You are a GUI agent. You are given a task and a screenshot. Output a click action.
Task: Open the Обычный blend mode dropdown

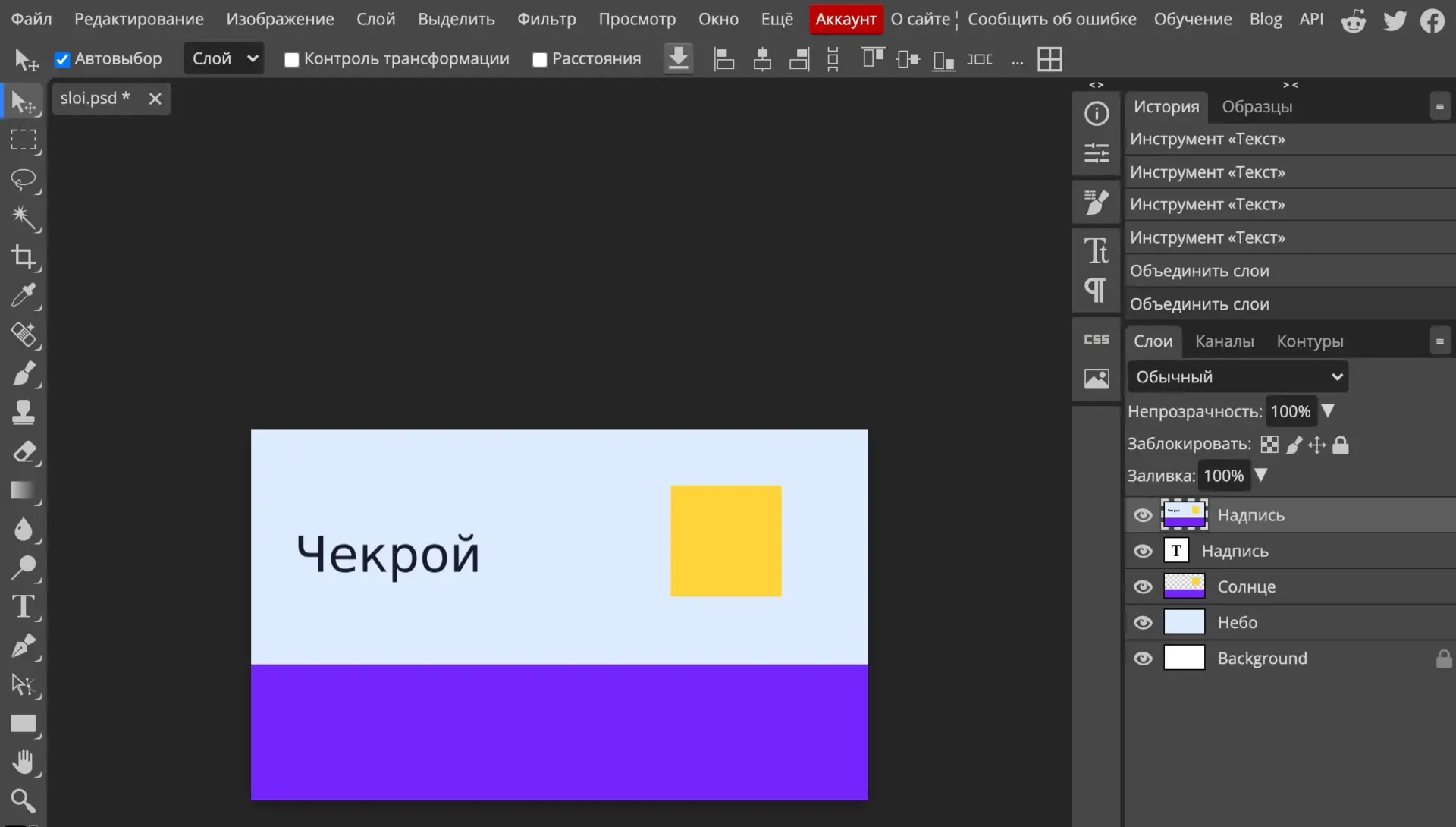pos(1238,377)
